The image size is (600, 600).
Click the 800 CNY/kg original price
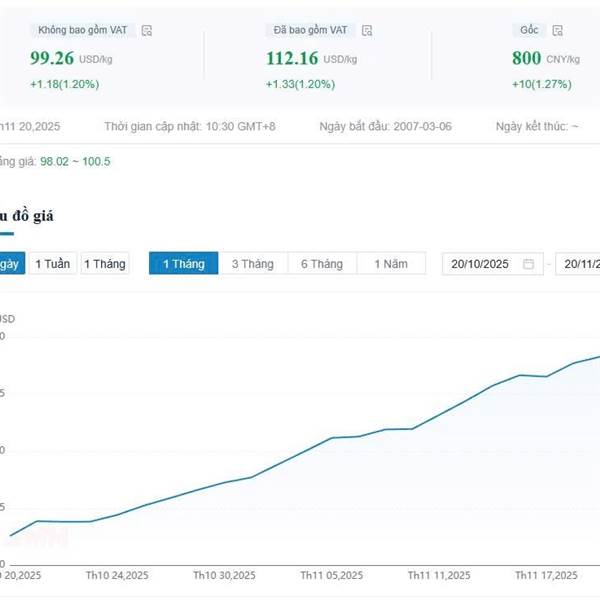pos(527,58)
